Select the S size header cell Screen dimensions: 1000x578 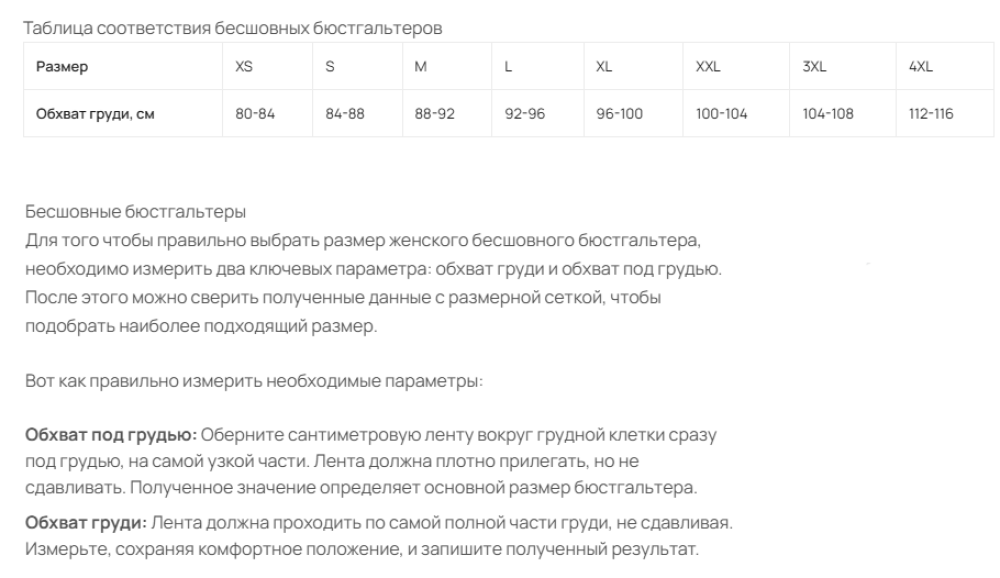[357, 66]
